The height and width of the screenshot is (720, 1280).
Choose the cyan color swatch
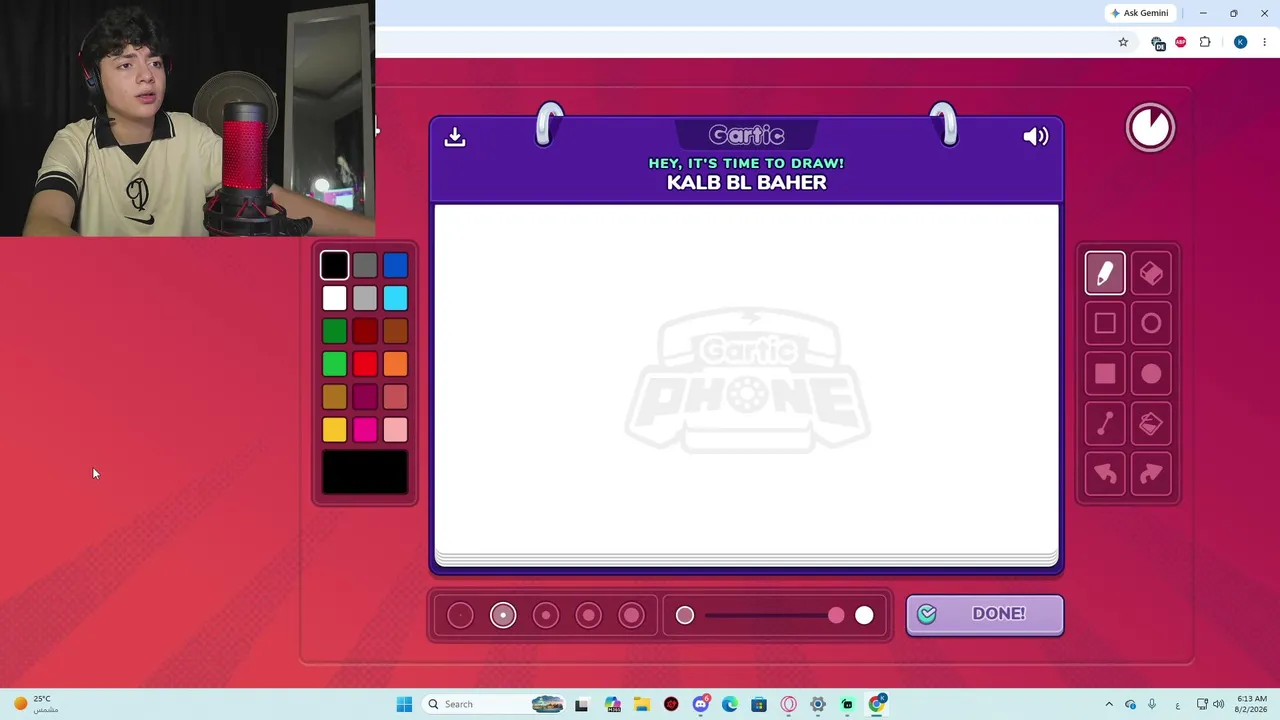395,298
